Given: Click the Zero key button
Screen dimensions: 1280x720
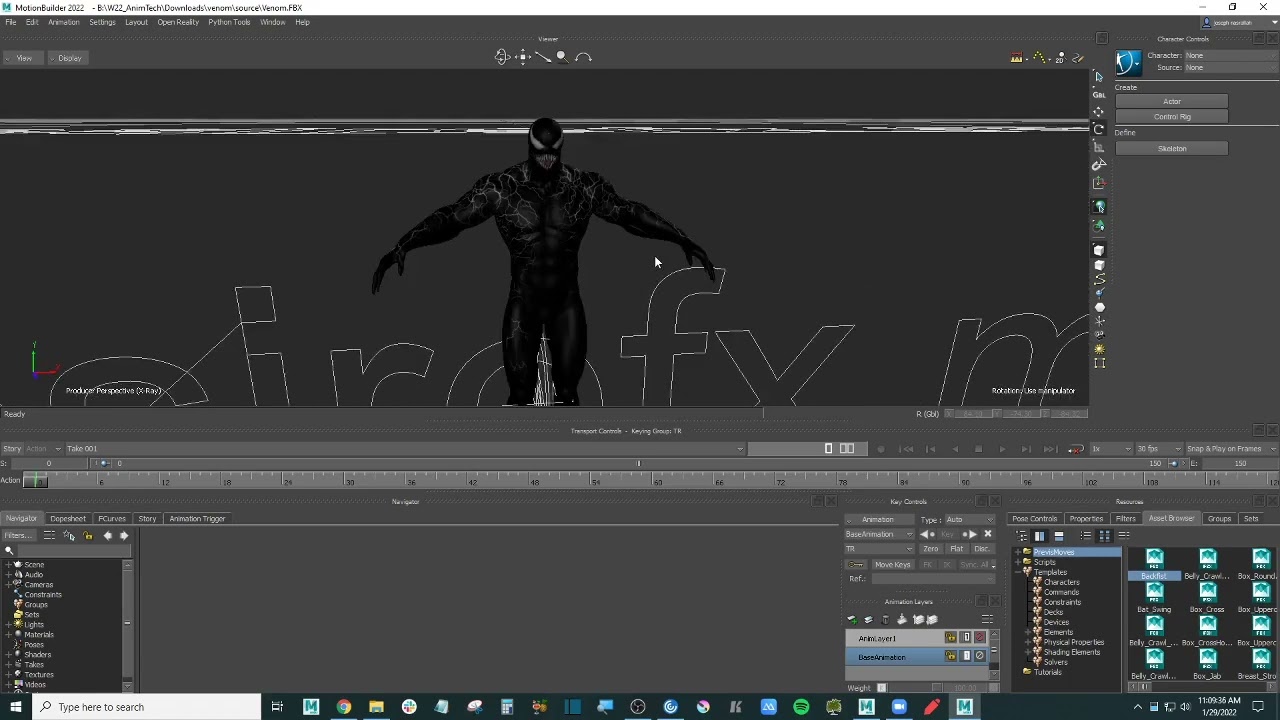Looking at the screenshot, I should (931, 549).
